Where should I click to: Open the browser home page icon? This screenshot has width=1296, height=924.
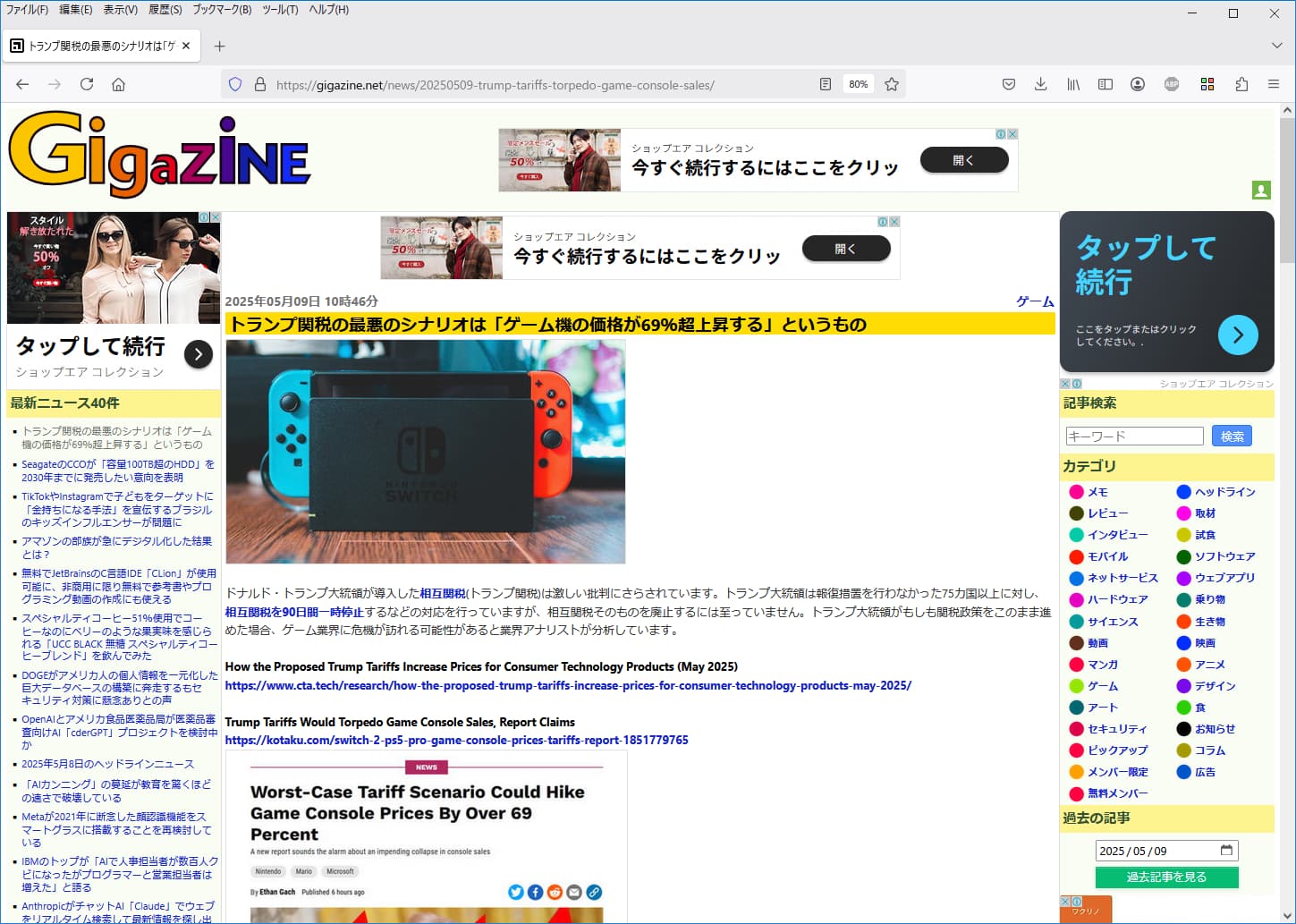click(118, 84)
